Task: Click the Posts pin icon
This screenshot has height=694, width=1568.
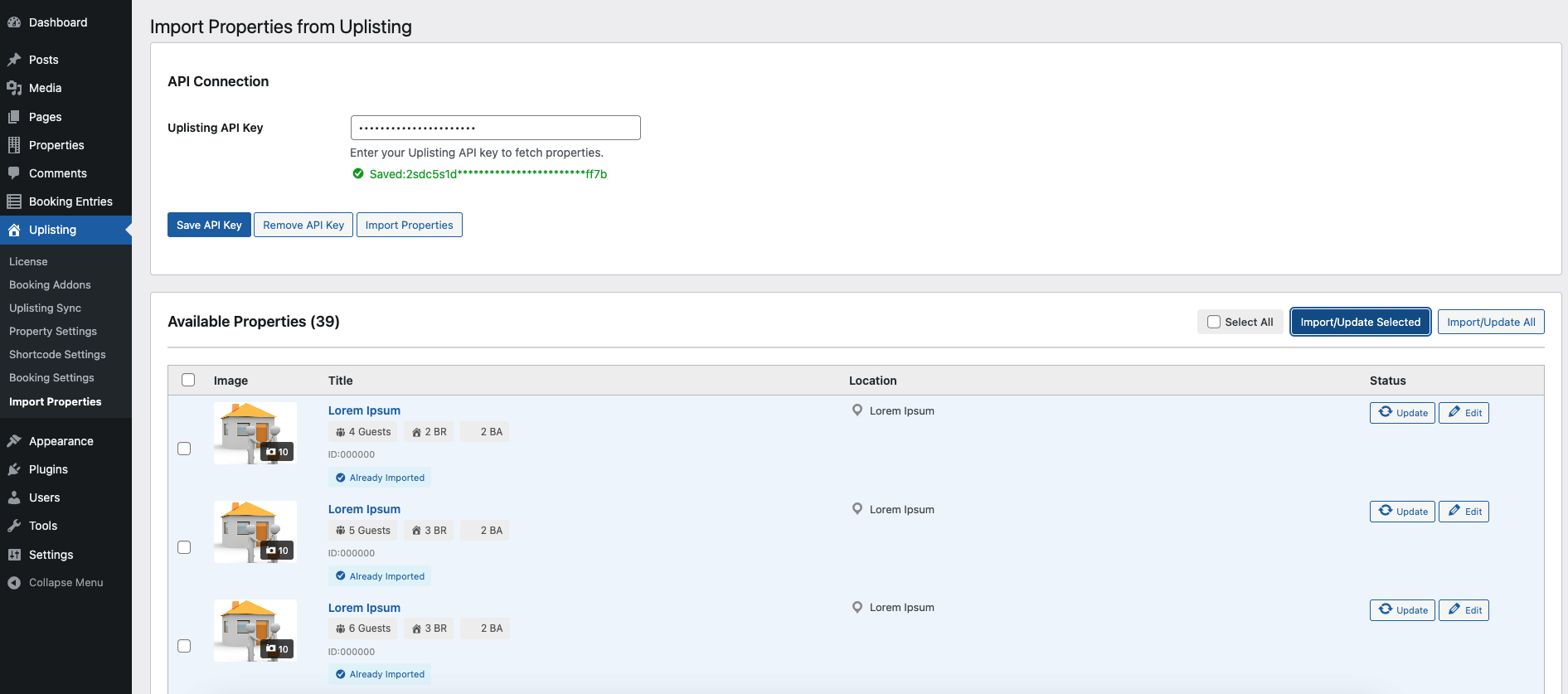Action: 14,60
